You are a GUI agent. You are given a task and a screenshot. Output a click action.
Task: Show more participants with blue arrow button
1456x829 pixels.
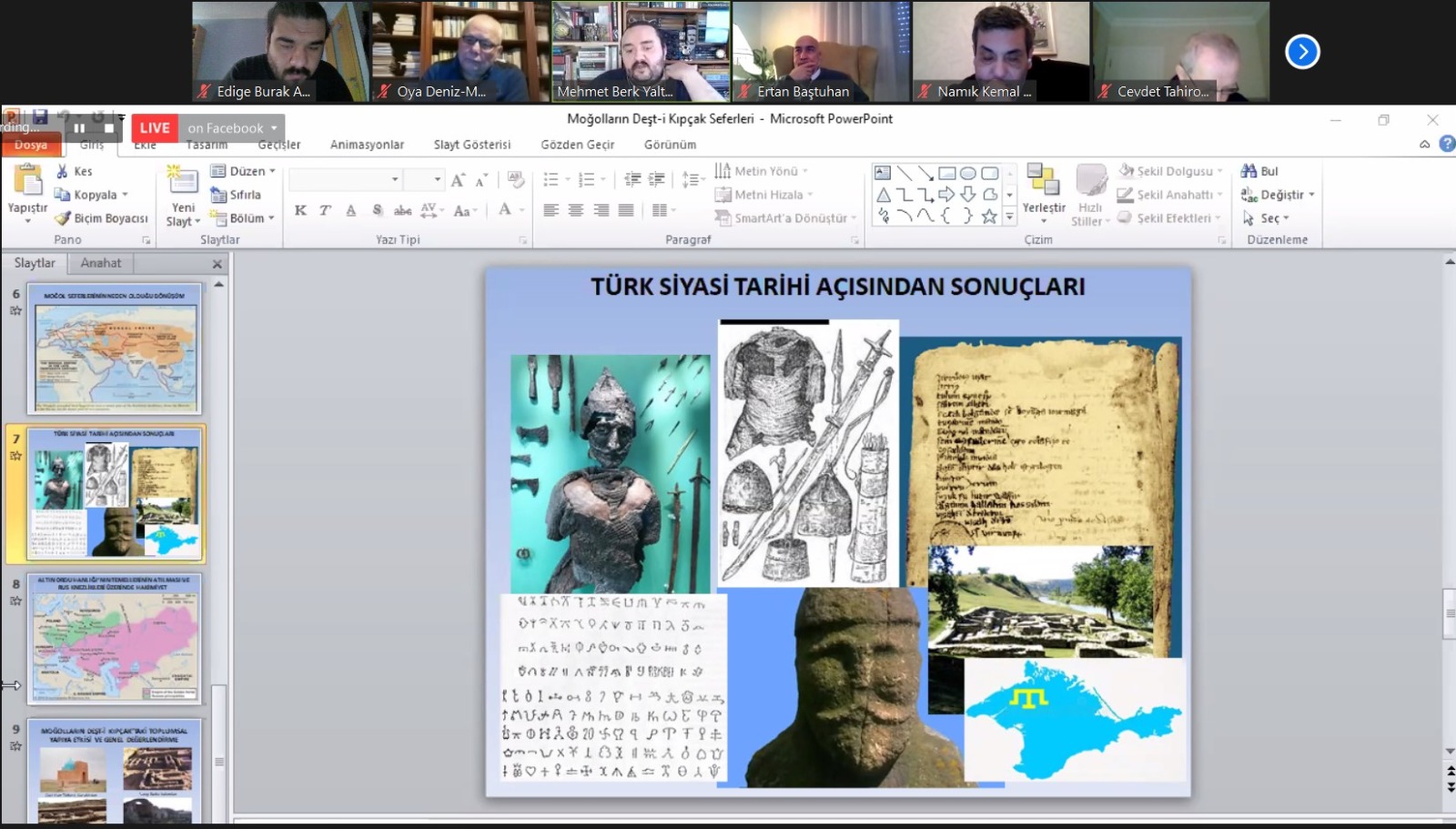point(1302,52)
